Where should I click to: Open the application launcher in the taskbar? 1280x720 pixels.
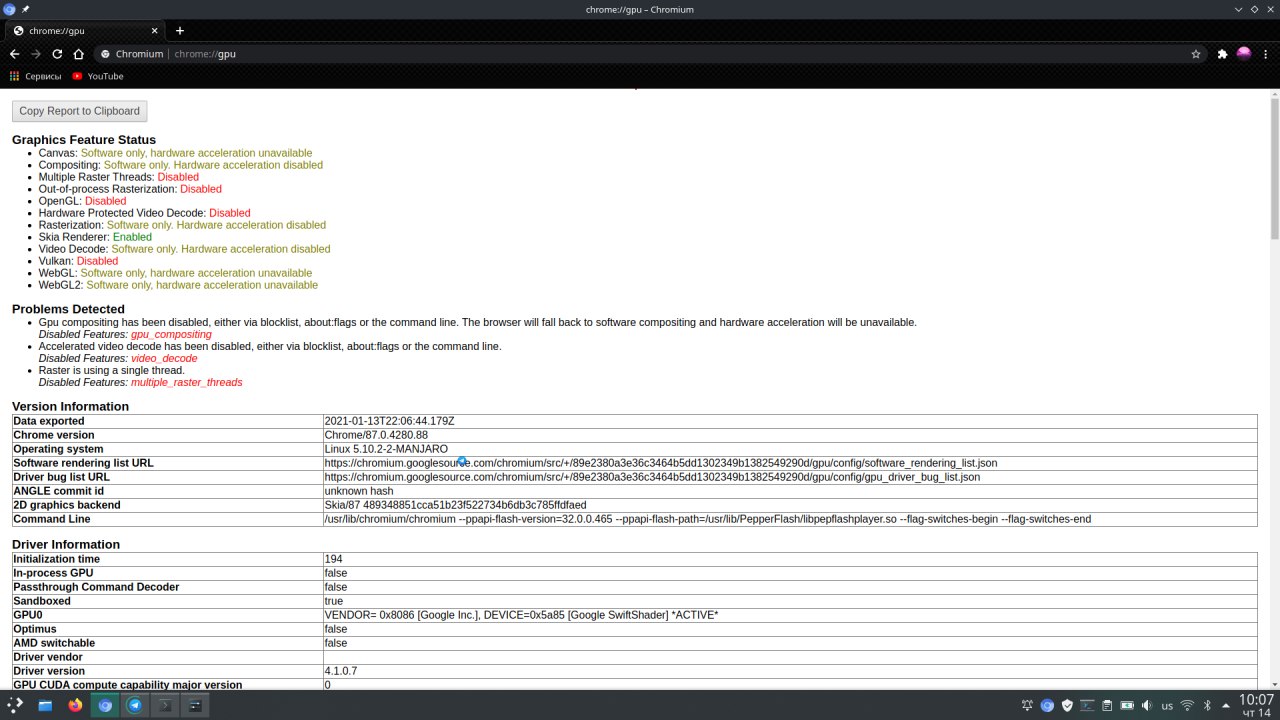pos(15,705)
